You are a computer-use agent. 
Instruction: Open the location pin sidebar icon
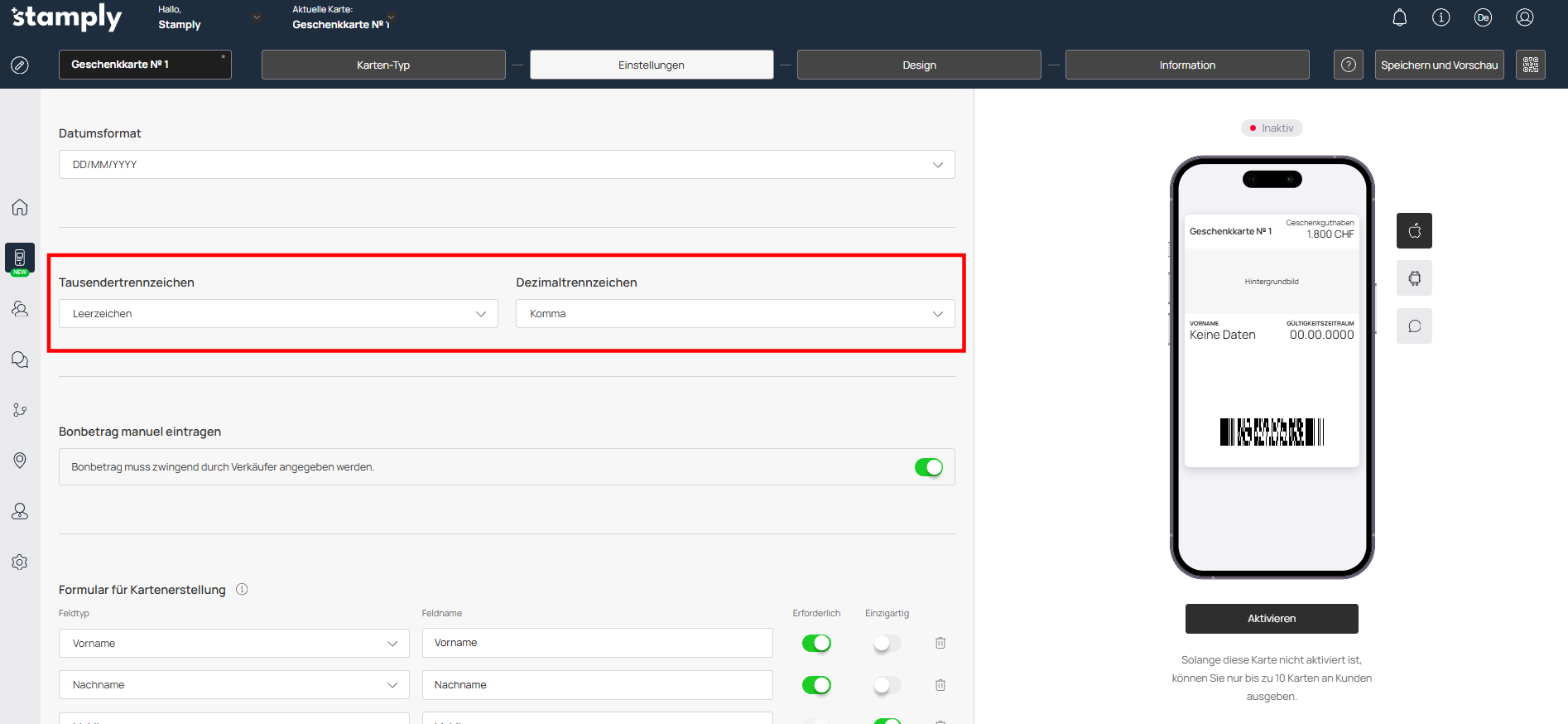(20, 461)
